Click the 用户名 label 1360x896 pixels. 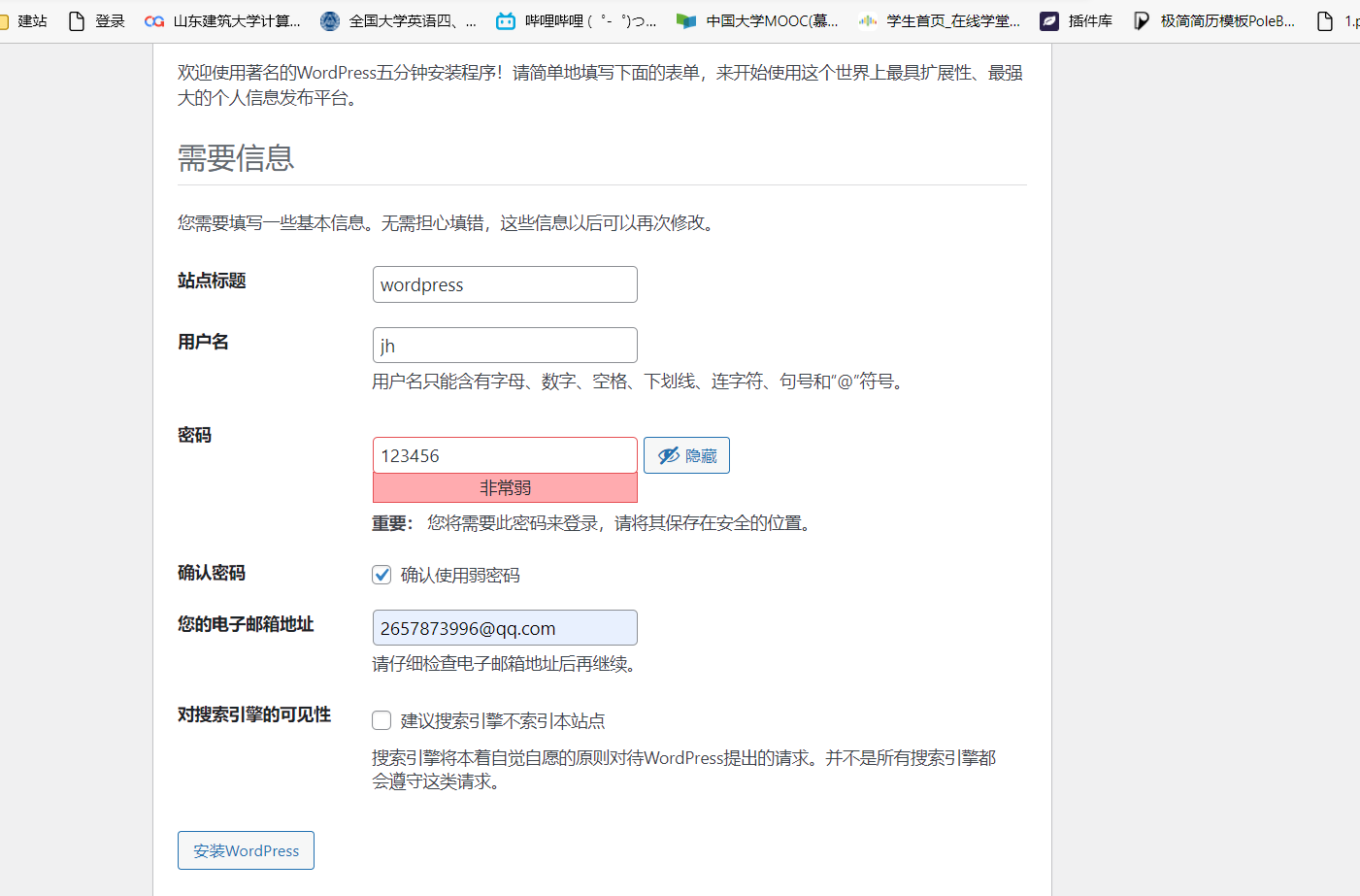203,342
